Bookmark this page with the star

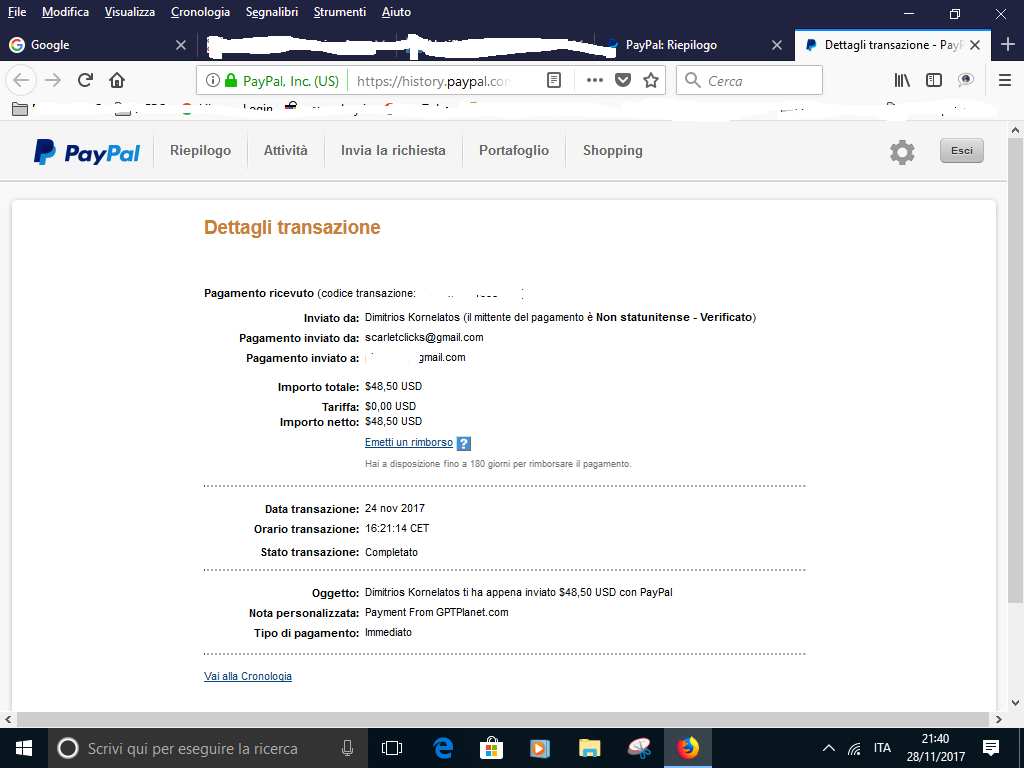(x=650, y=80)
